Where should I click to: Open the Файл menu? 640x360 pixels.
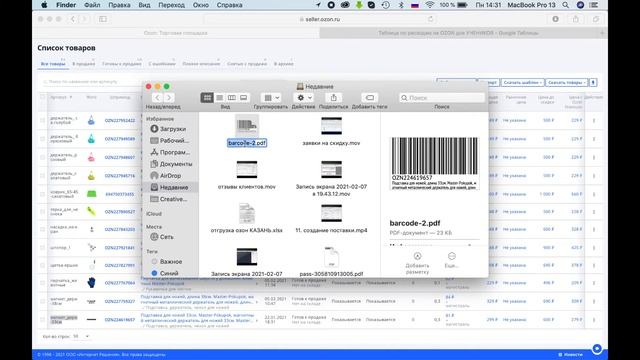92,5
